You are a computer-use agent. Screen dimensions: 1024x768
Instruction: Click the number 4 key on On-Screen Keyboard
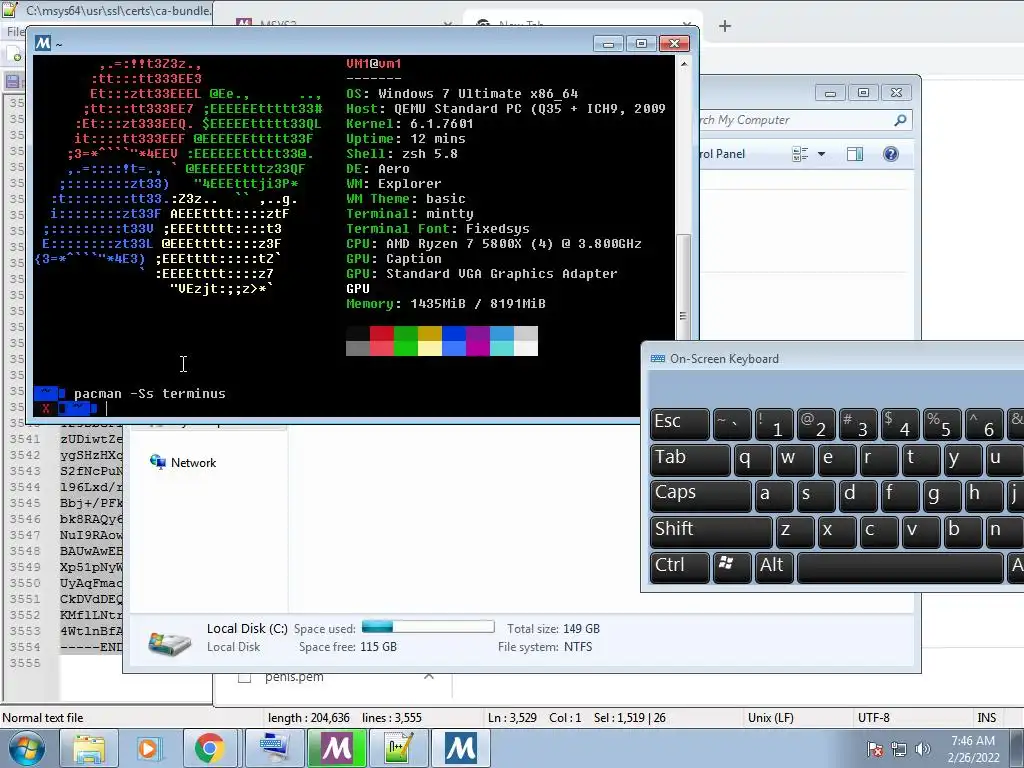point(899,423)
